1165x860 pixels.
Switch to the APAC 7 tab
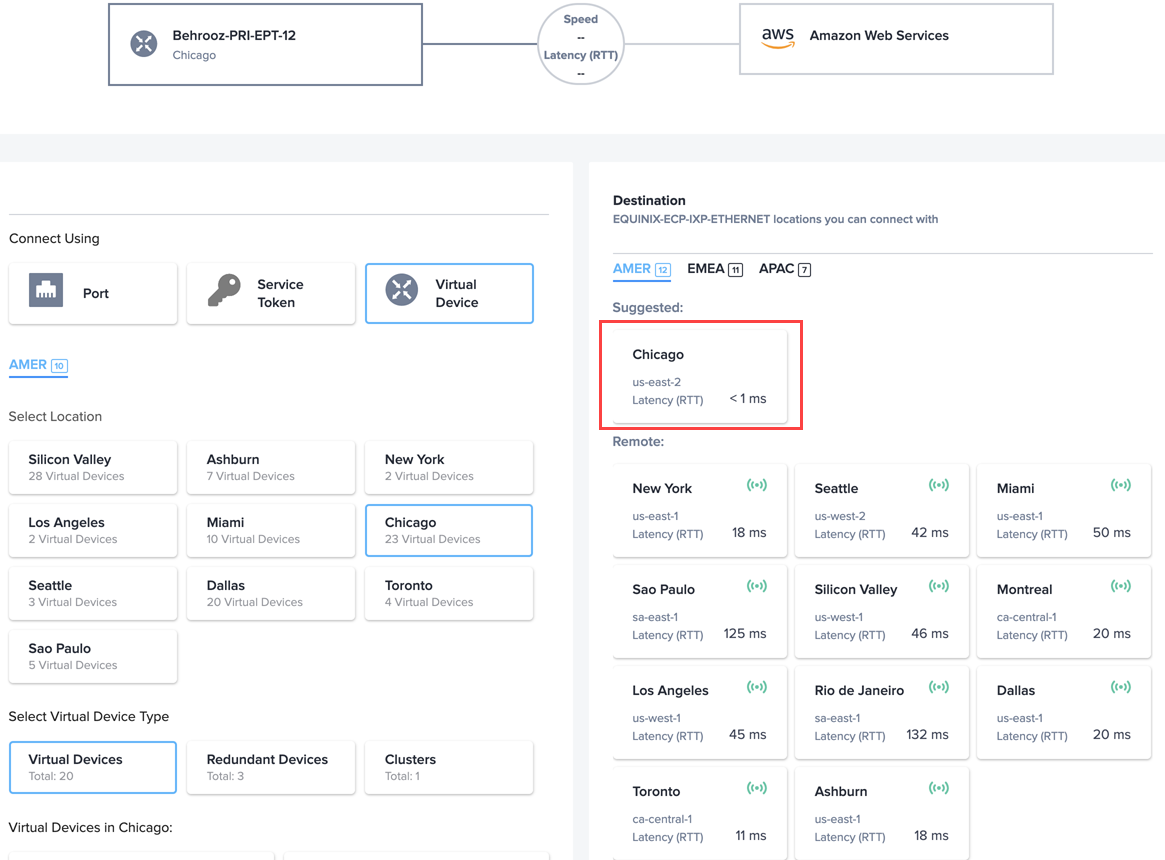click(x=785, y=269)
